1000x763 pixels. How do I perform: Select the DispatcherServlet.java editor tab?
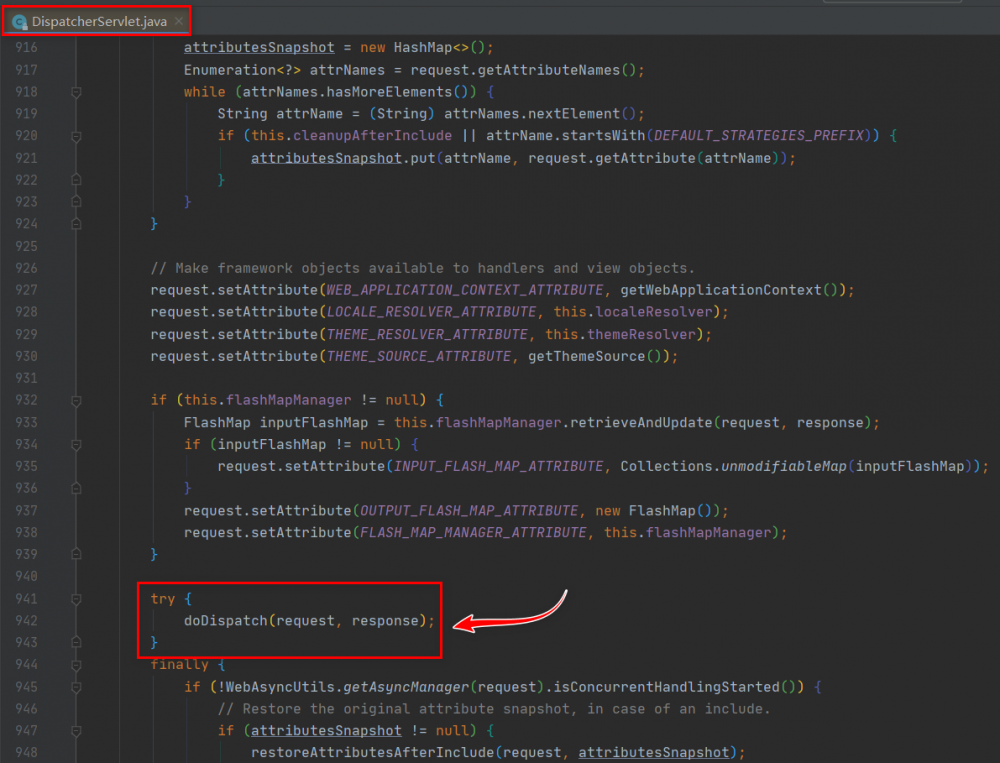(x=98, y=22)
